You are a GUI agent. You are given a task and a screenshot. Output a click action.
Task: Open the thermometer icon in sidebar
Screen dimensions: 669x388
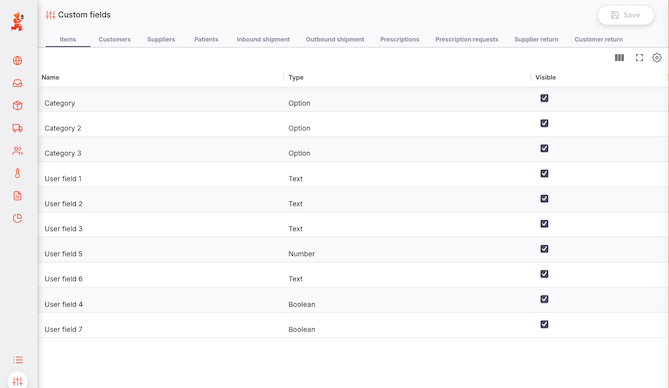pyautogui.click(x=17, y=173)
